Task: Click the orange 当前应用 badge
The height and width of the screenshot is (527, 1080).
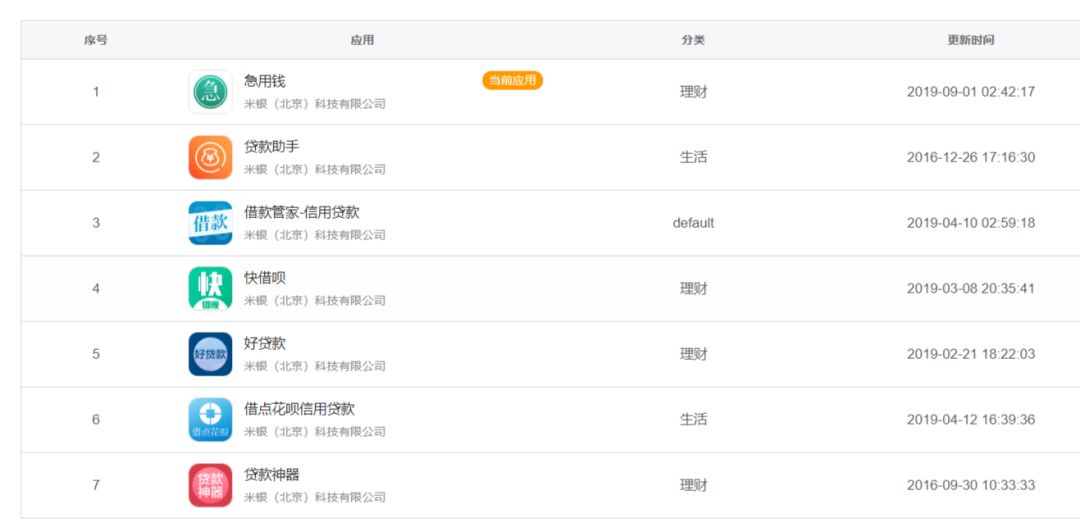Action: pyautogui.click(x=512, y=80)
